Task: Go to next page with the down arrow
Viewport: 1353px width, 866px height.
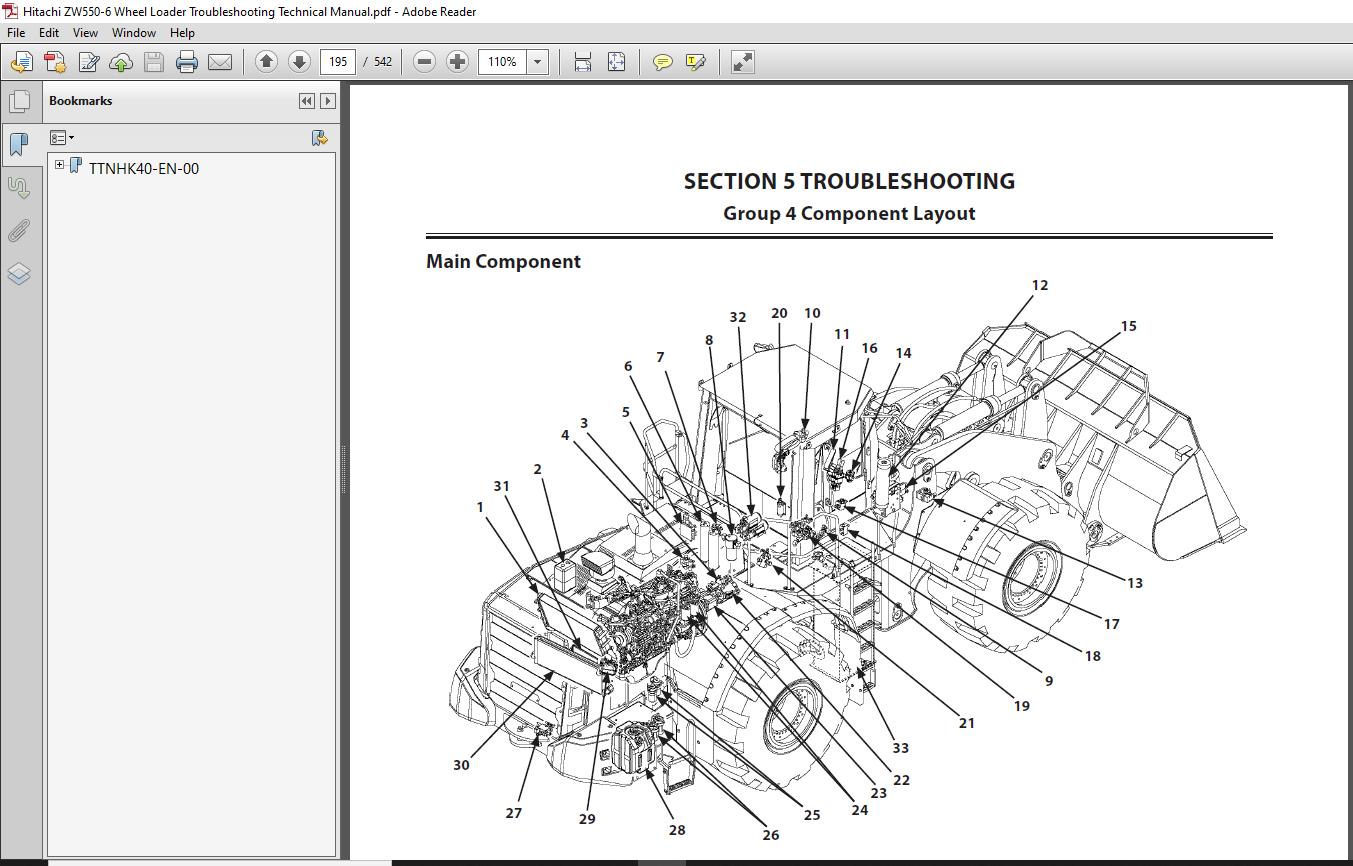Action: pos(299,62)
